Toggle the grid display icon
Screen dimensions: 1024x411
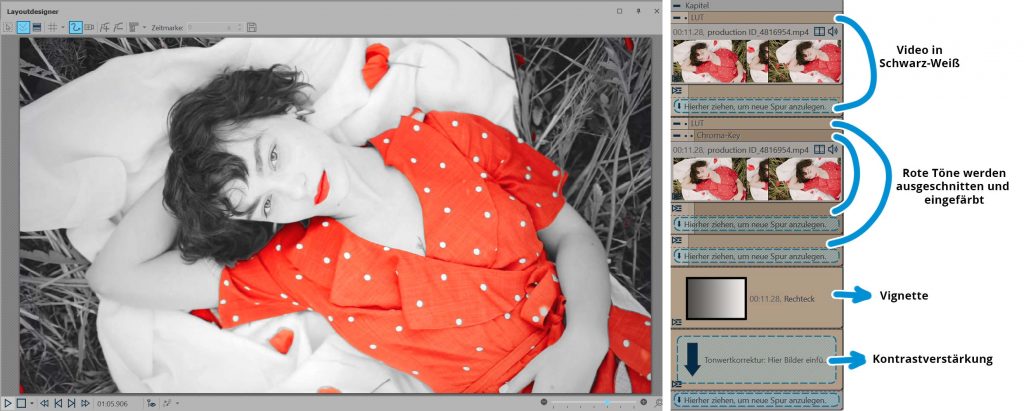click(x=50, y=27)
